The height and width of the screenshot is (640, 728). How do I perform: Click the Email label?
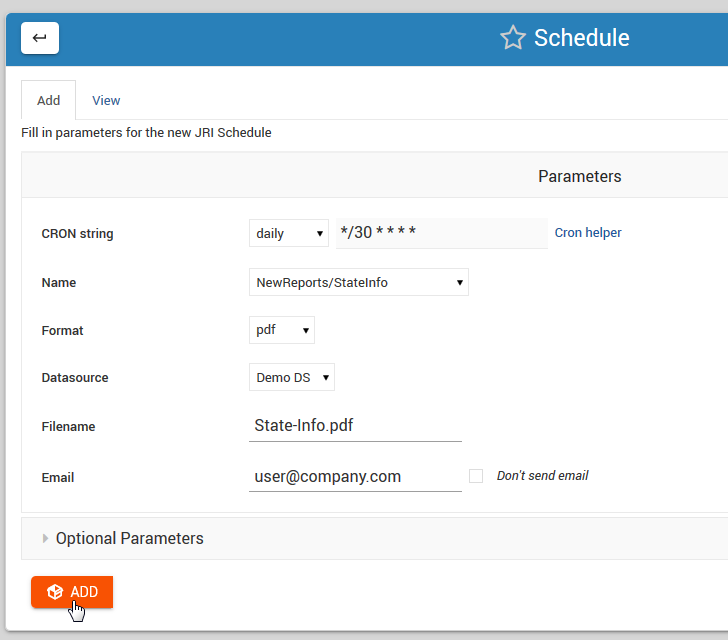[58, 477]
